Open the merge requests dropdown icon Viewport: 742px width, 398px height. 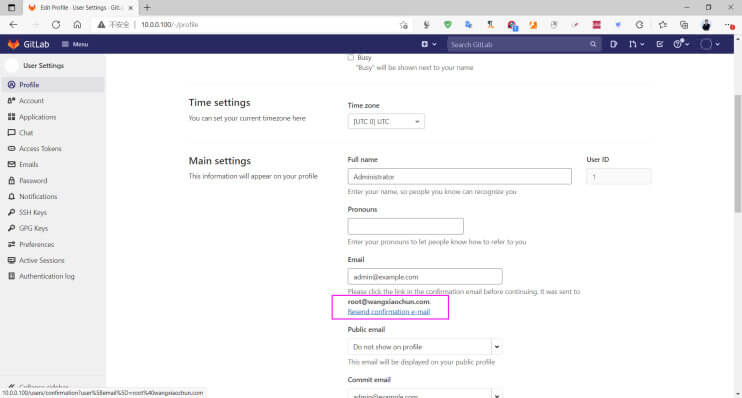pos(636,44)
